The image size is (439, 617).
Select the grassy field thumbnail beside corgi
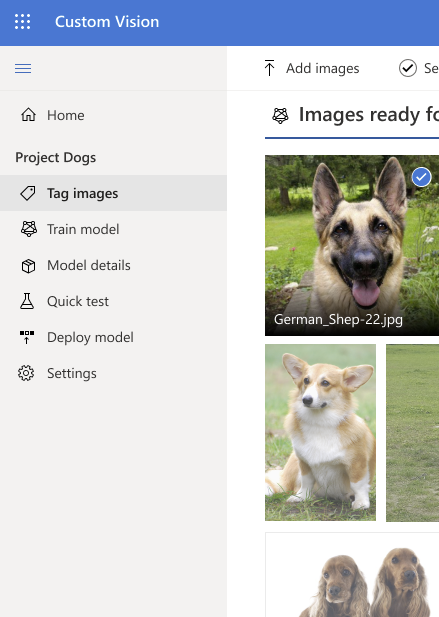pos(412,433)
